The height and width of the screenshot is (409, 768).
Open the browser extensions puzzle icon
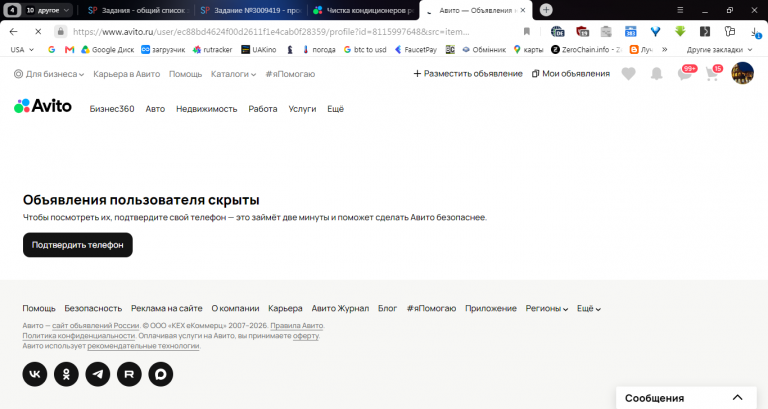(x=729, y=31)
